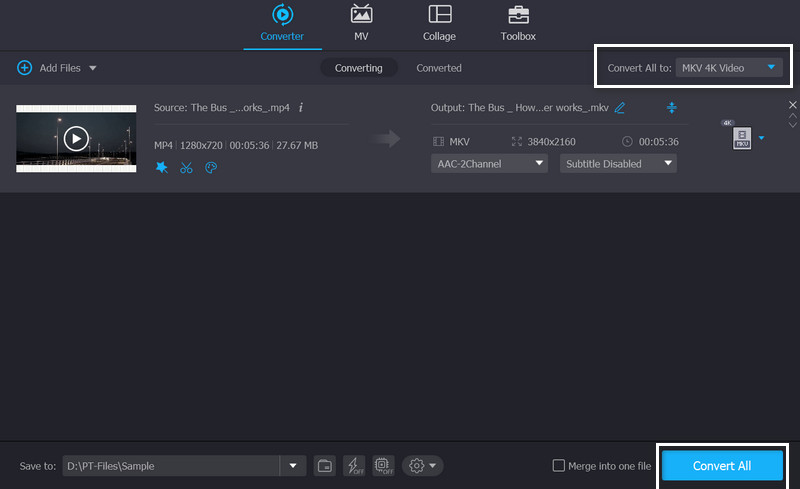Expand the AAC-2Channel audio dropdown
This screenshot has height=489, width=800.
[489, 163]
